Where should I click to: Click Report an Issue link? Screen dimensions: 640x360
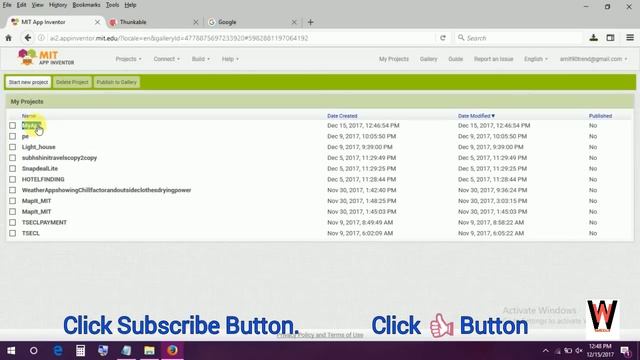click(493, 59)
